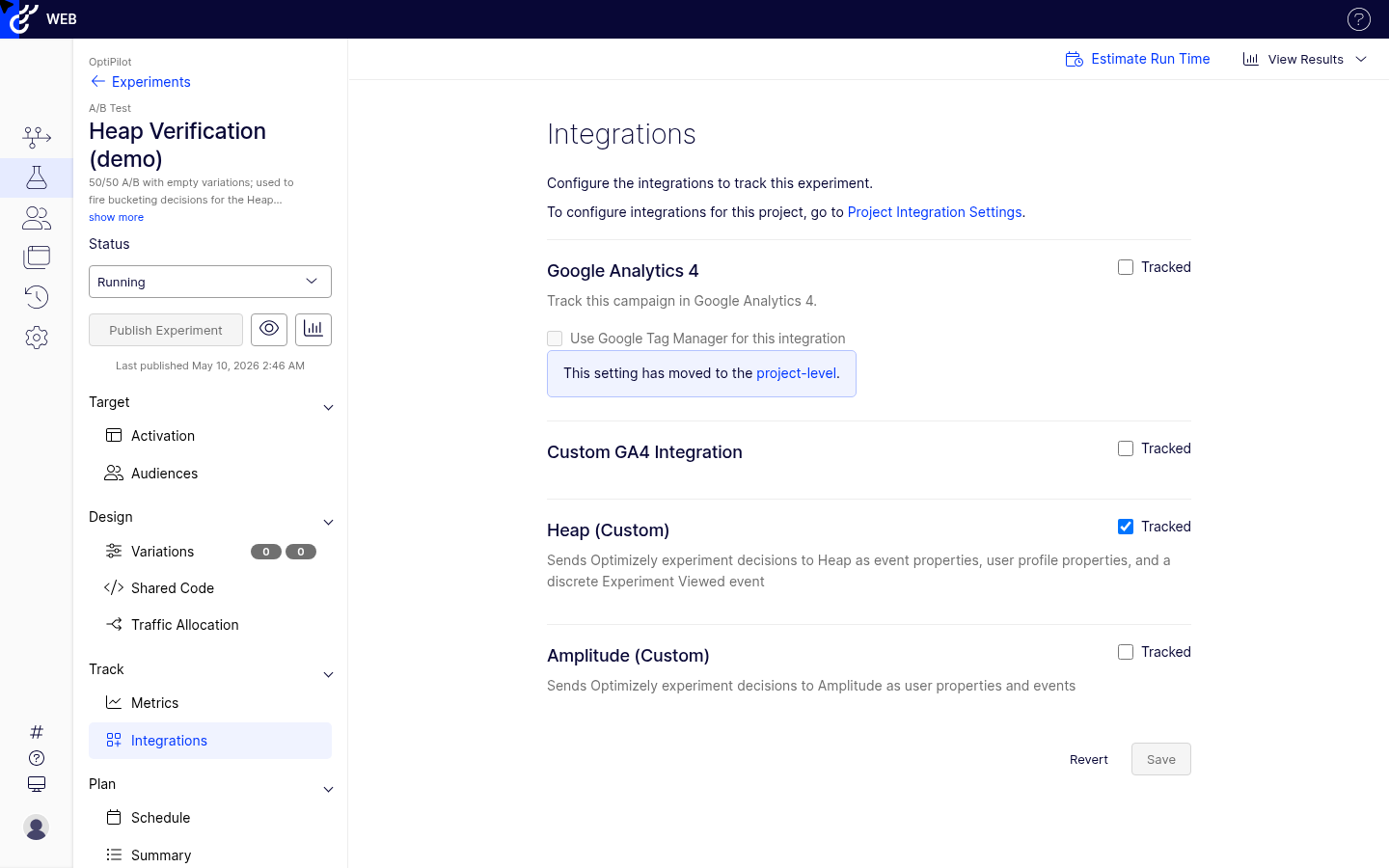Open the History clock icon in left rail
The width and height of the screenshot is (1389, 868).
[37, 297]
